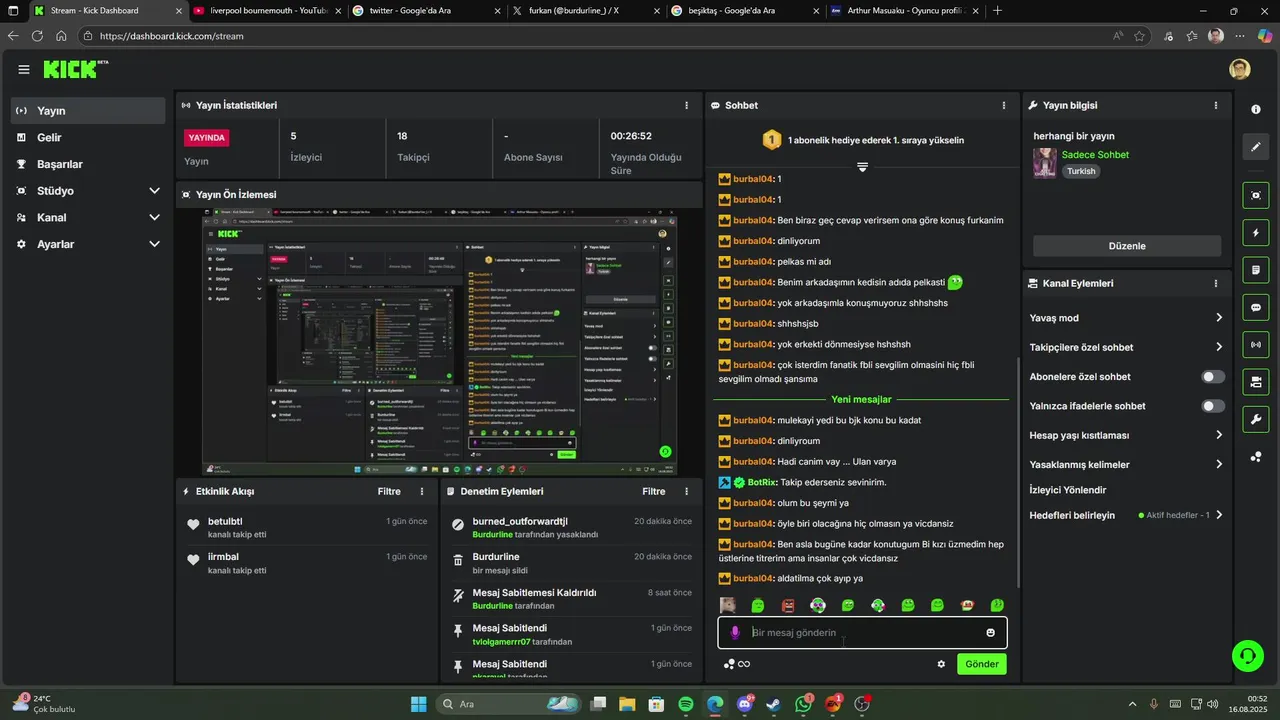Image resolution: width=1280 pixels, height=720 pixels.
Task: Click the scroll-down arrow atop chat
Action: tap(862, 167)
